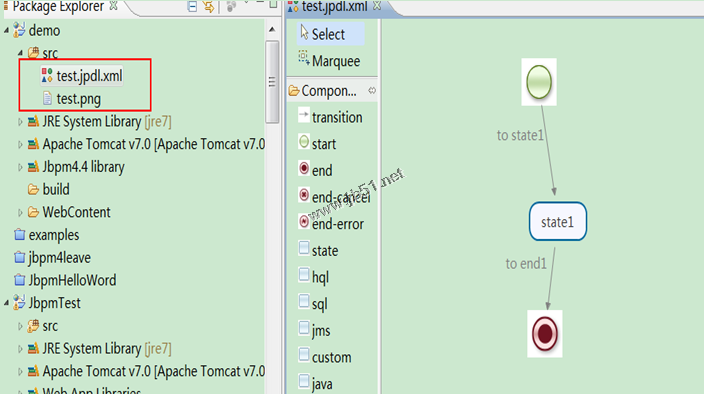Pick the java component
704x394 pixels.
[316, 384]
